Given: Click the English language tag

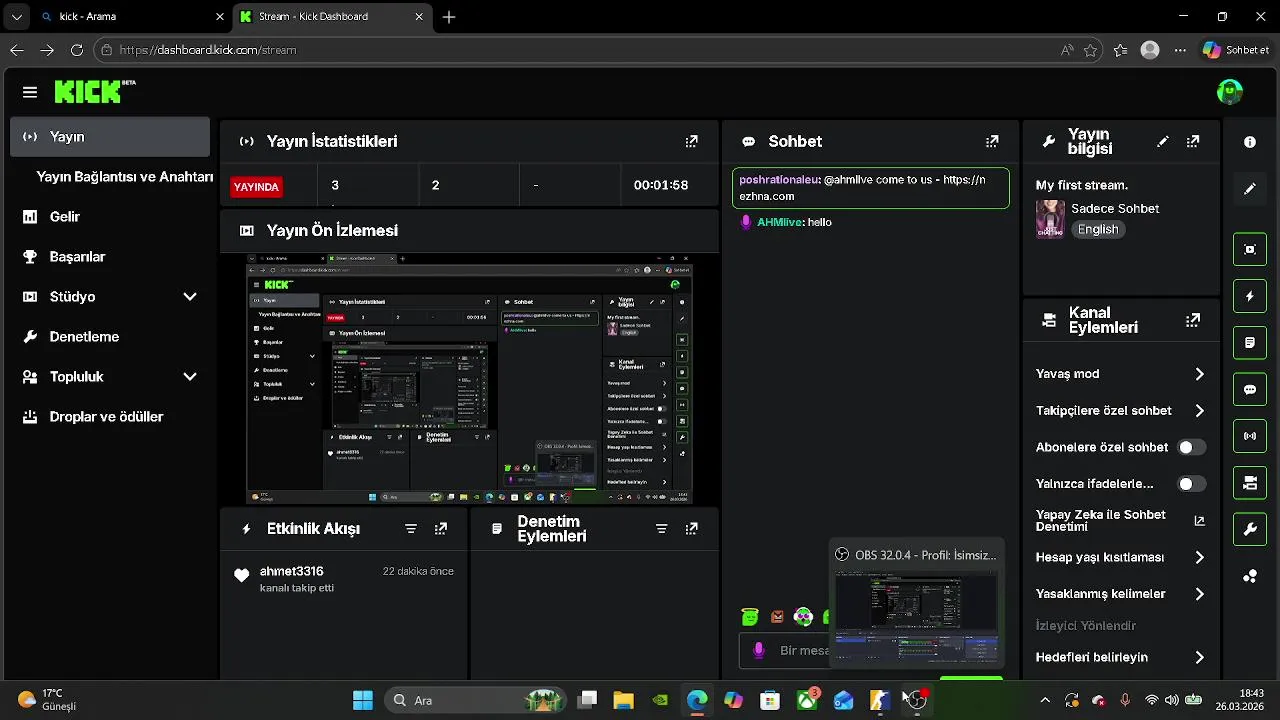Looking at the screenshot, I should [1098, 229].
